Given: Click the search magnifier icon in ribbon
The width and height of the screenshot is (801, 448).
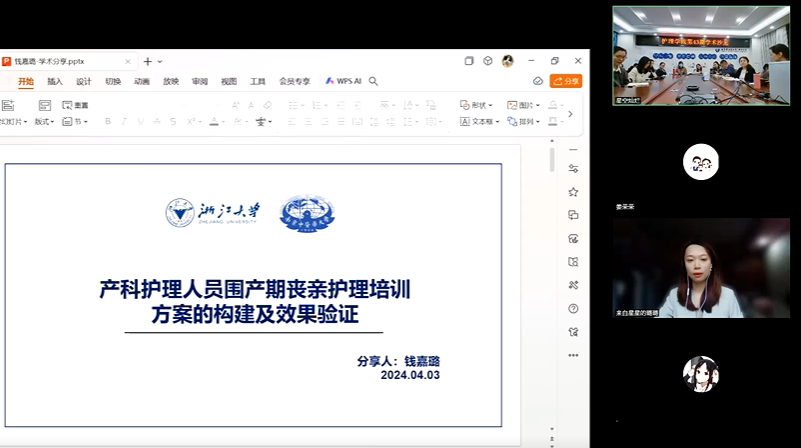Looking at the screenshot, I should pos(373,81).
